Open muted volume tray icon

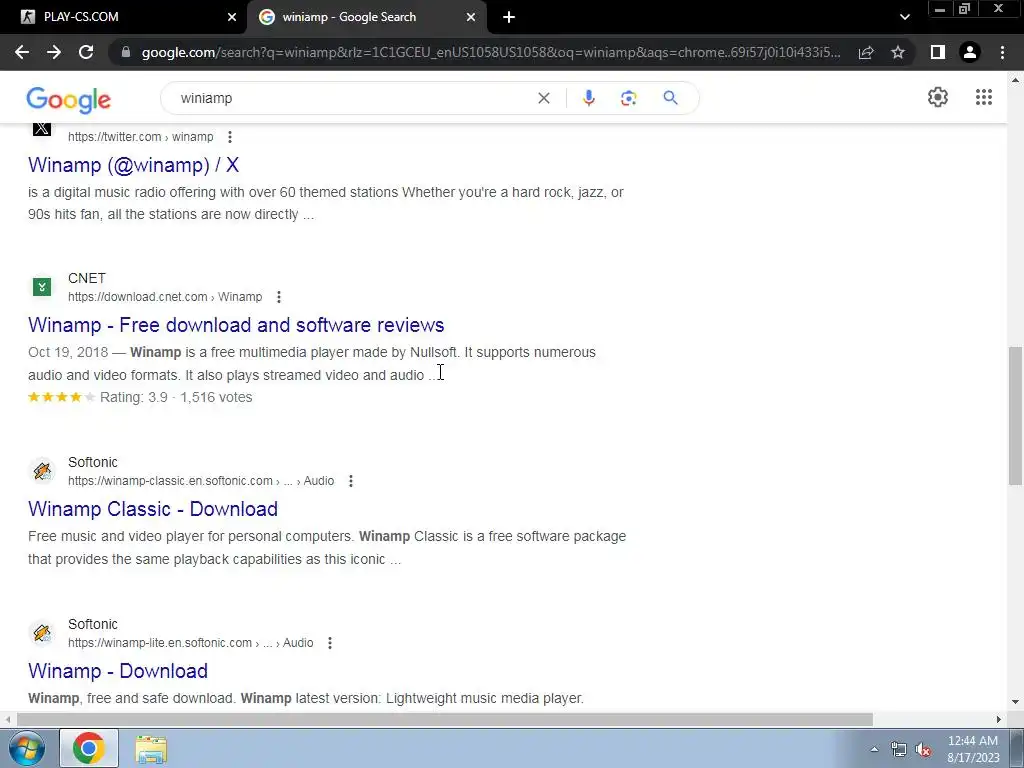(x=923, y=750)
